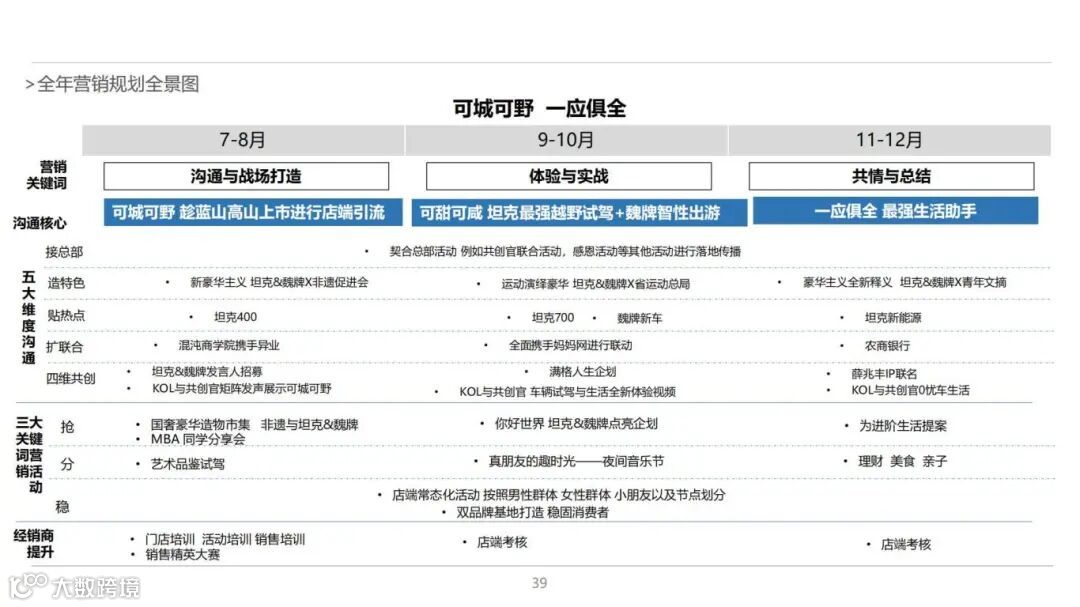Select 'MBA 同学分享会'

pyautogui.click(x=198, y=439)
